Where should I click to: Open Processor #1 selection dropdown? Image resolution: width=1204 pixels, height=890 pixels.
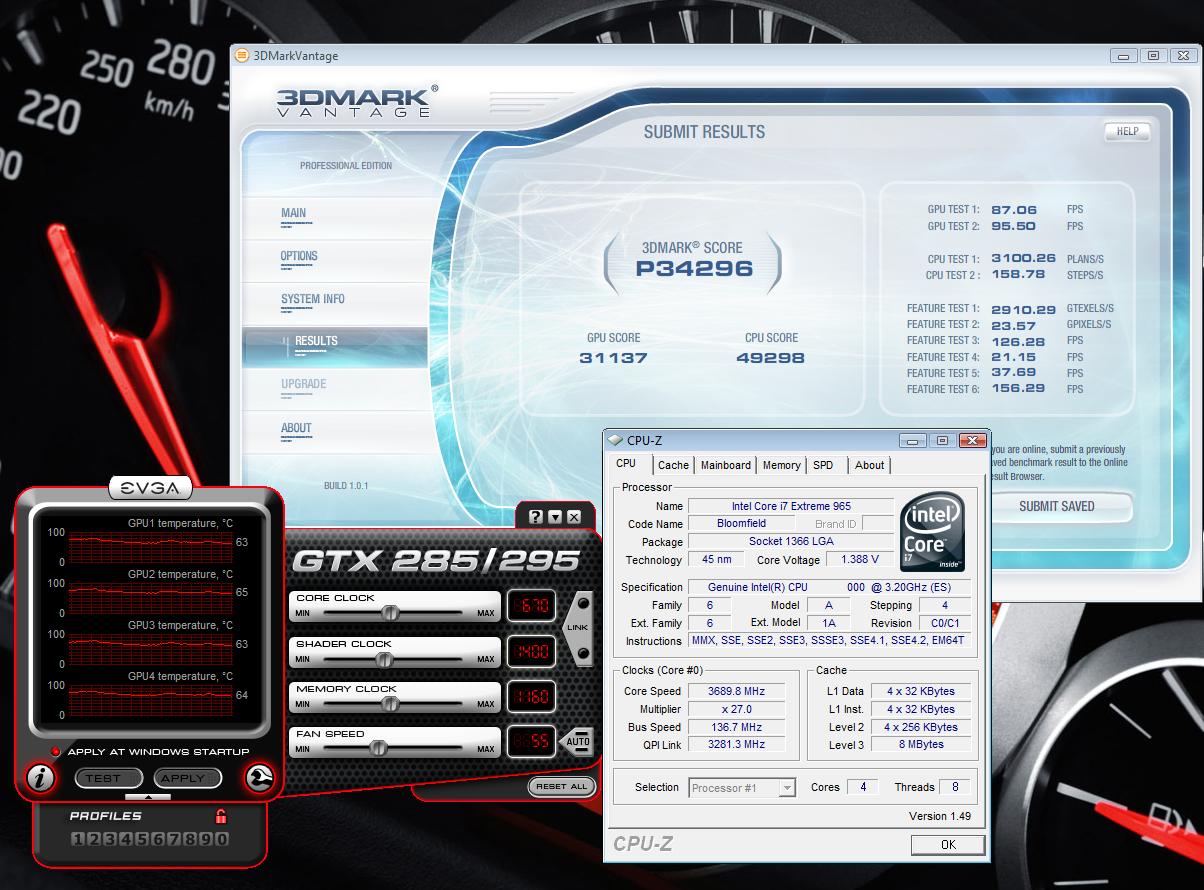pyautogui.click(x=742, y=788)
